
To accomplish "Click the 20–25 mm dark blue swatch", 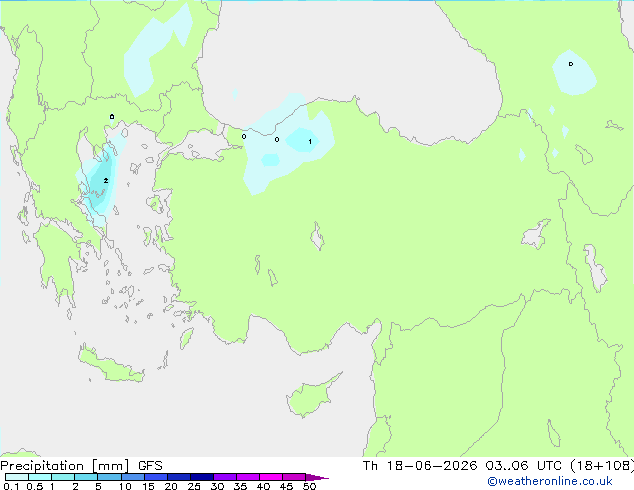I will tap(178, 477).
